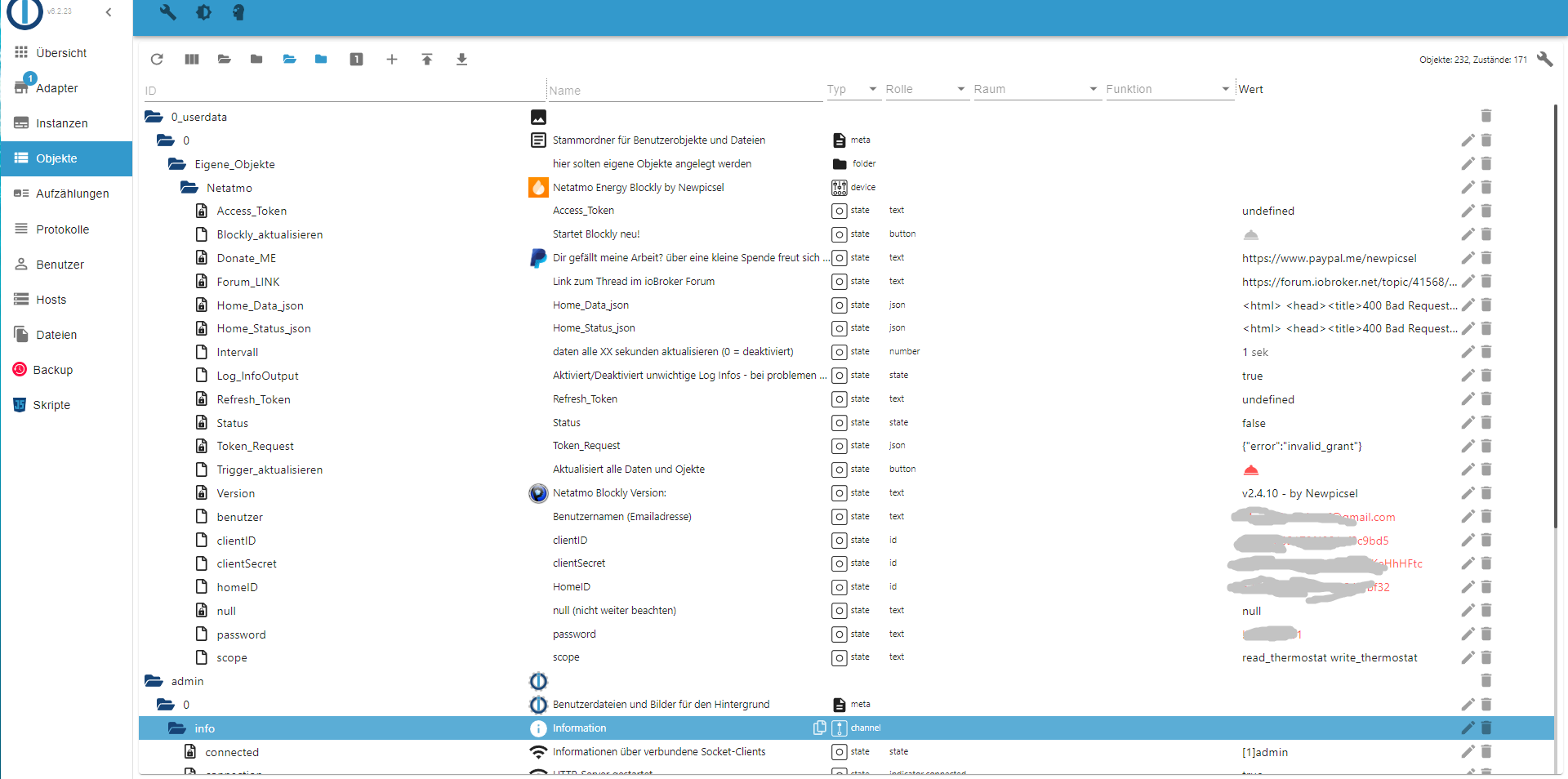
Task: Go to the Skripte page
Action: tap(67, 405)
